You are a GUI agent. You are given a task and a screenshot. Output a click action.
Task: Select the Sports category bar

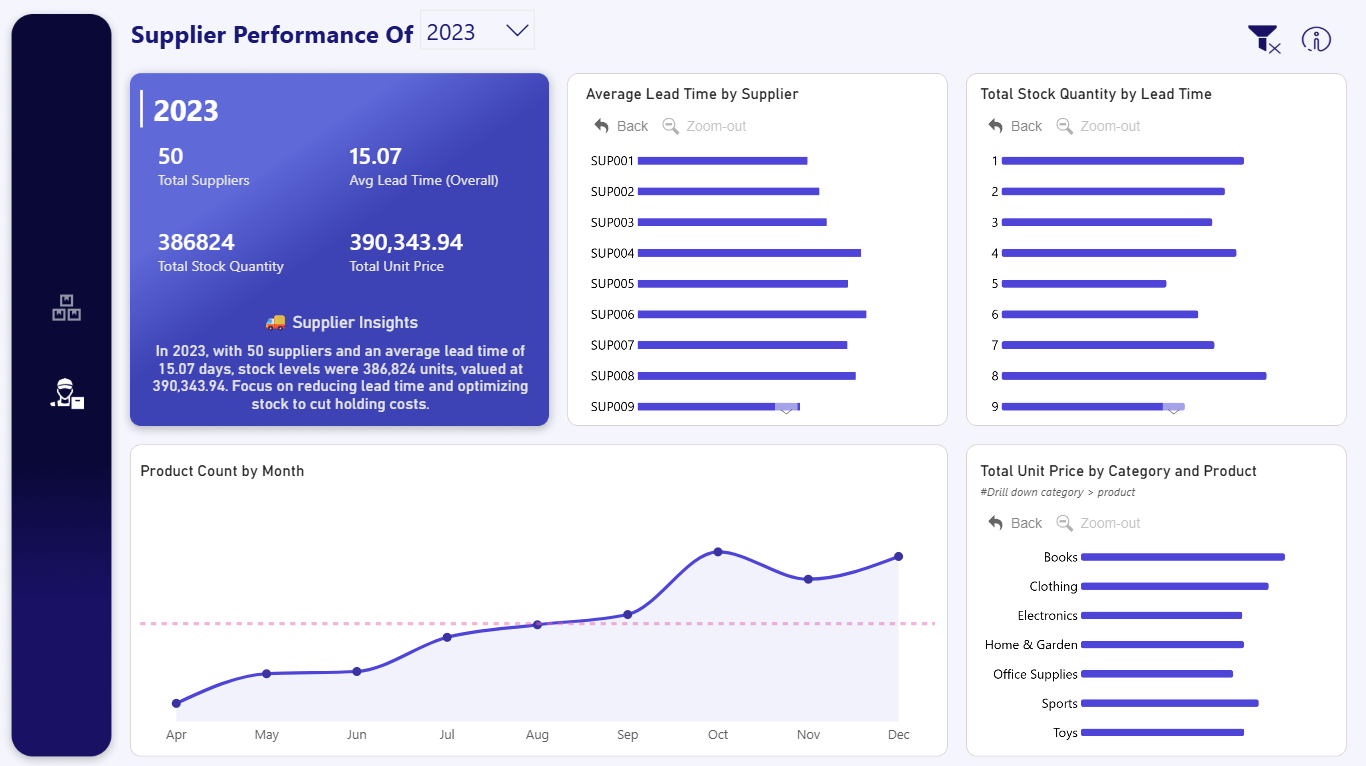pos(1170,703)
